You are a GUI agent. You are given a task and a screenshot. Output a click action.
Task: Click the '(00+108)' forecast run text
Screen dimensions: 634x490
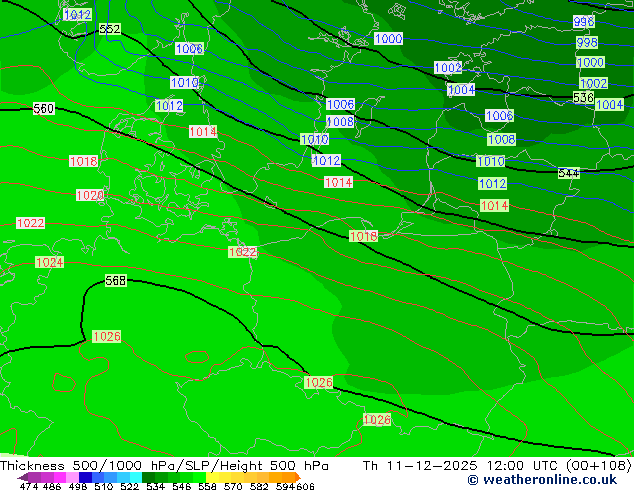598,466
